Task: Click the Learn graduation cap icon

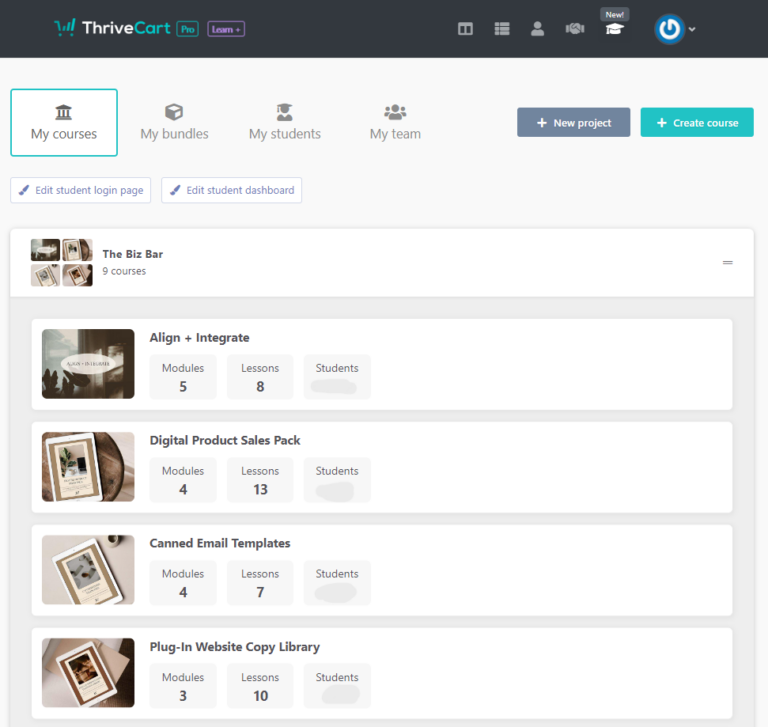Action: (x=614, y=29)
